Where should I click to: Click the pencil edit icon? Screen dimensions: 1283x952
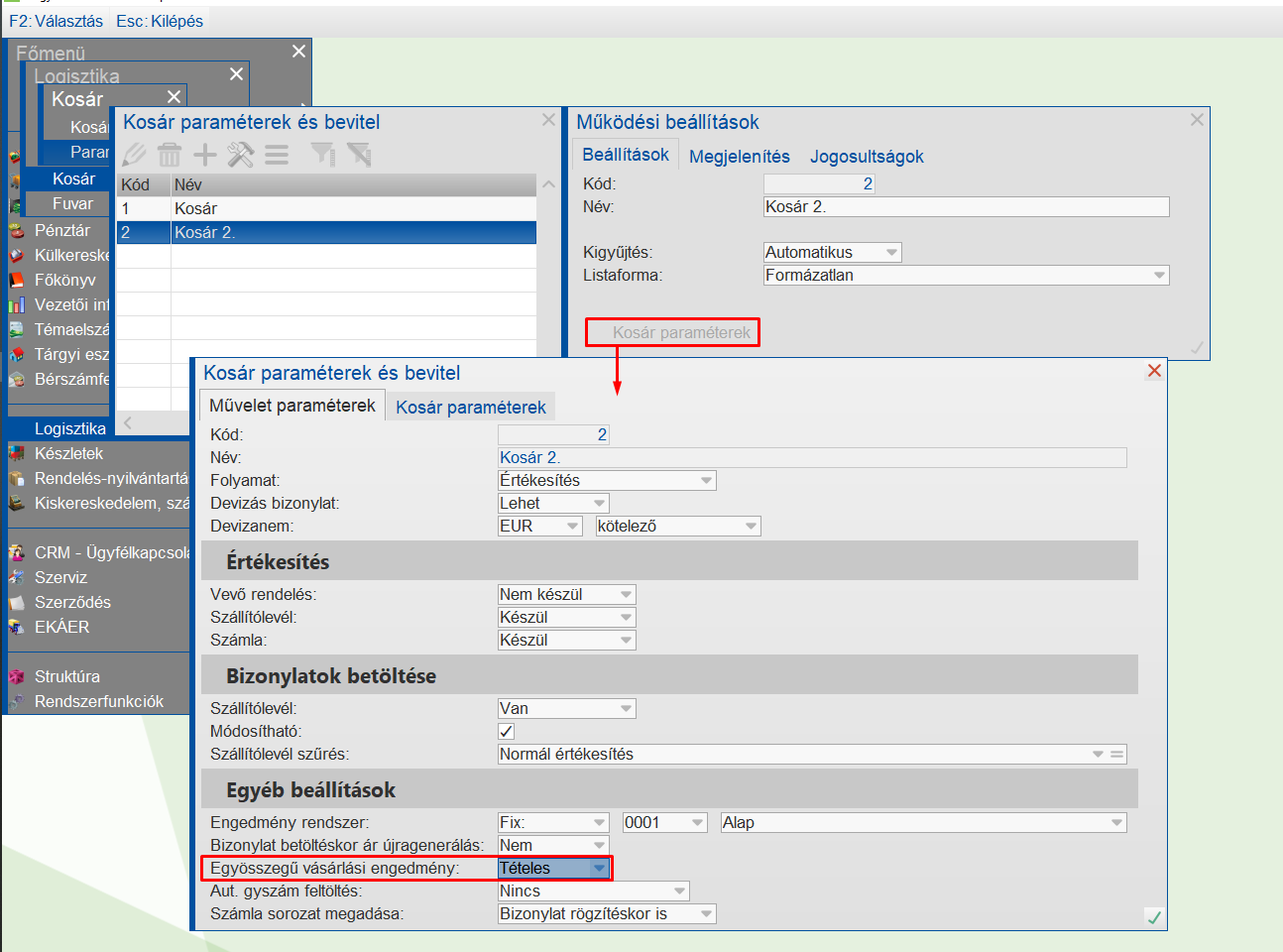[135, 155]
